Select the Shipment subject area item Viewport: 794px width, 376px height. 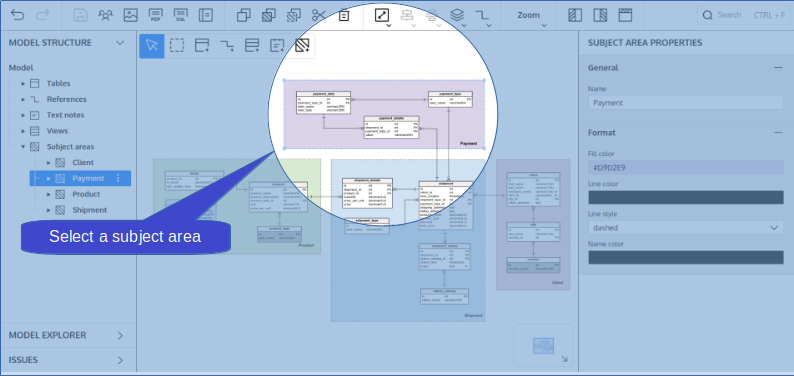pos(89,210)
